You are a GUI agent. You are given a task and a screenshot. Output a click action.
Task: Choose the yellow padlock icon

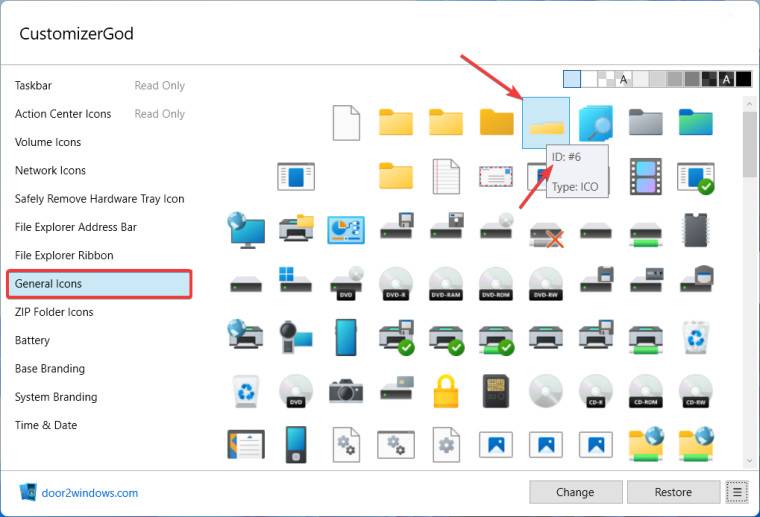click(x=446, y=391)
